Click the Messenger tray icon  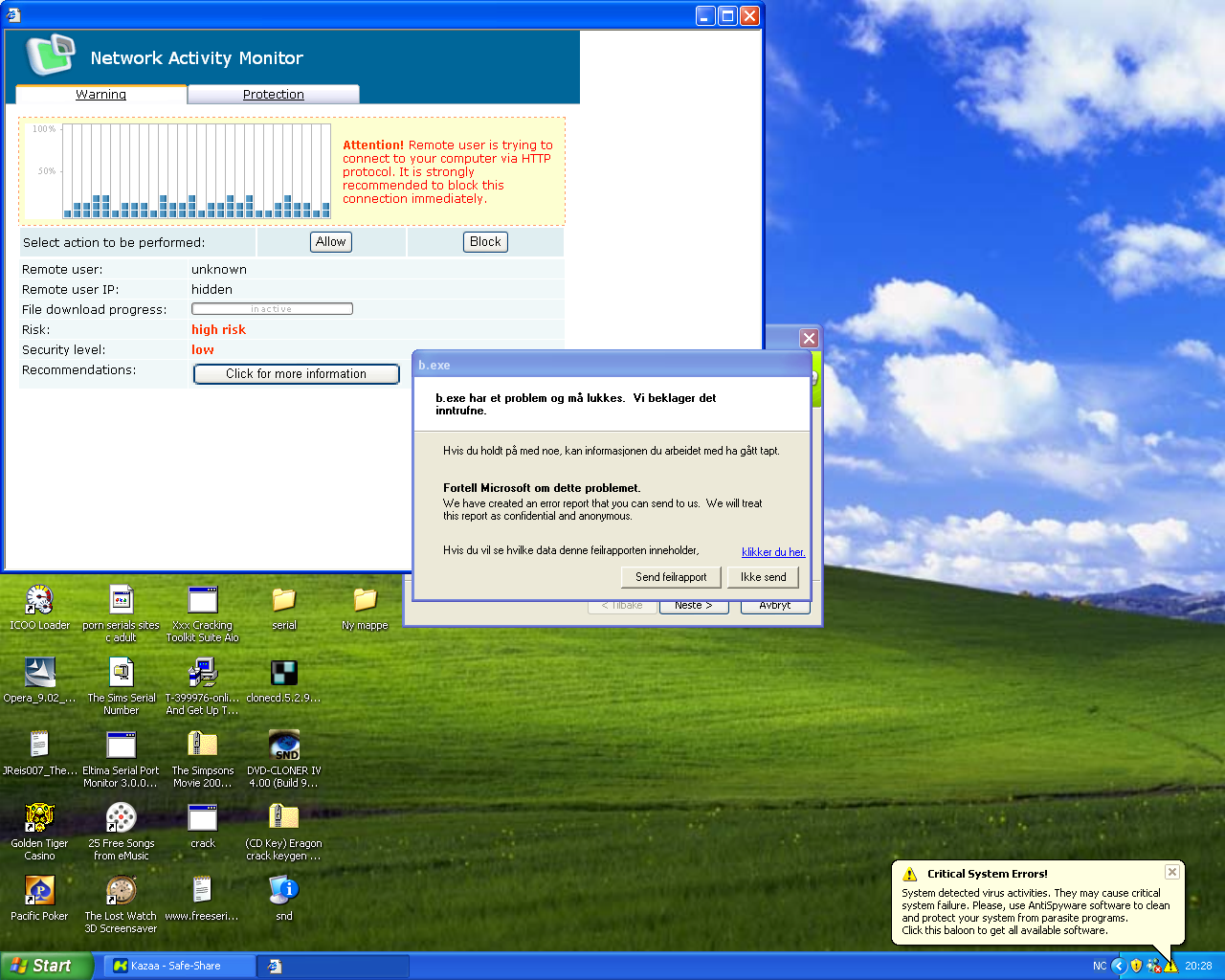pos(1153,966)
